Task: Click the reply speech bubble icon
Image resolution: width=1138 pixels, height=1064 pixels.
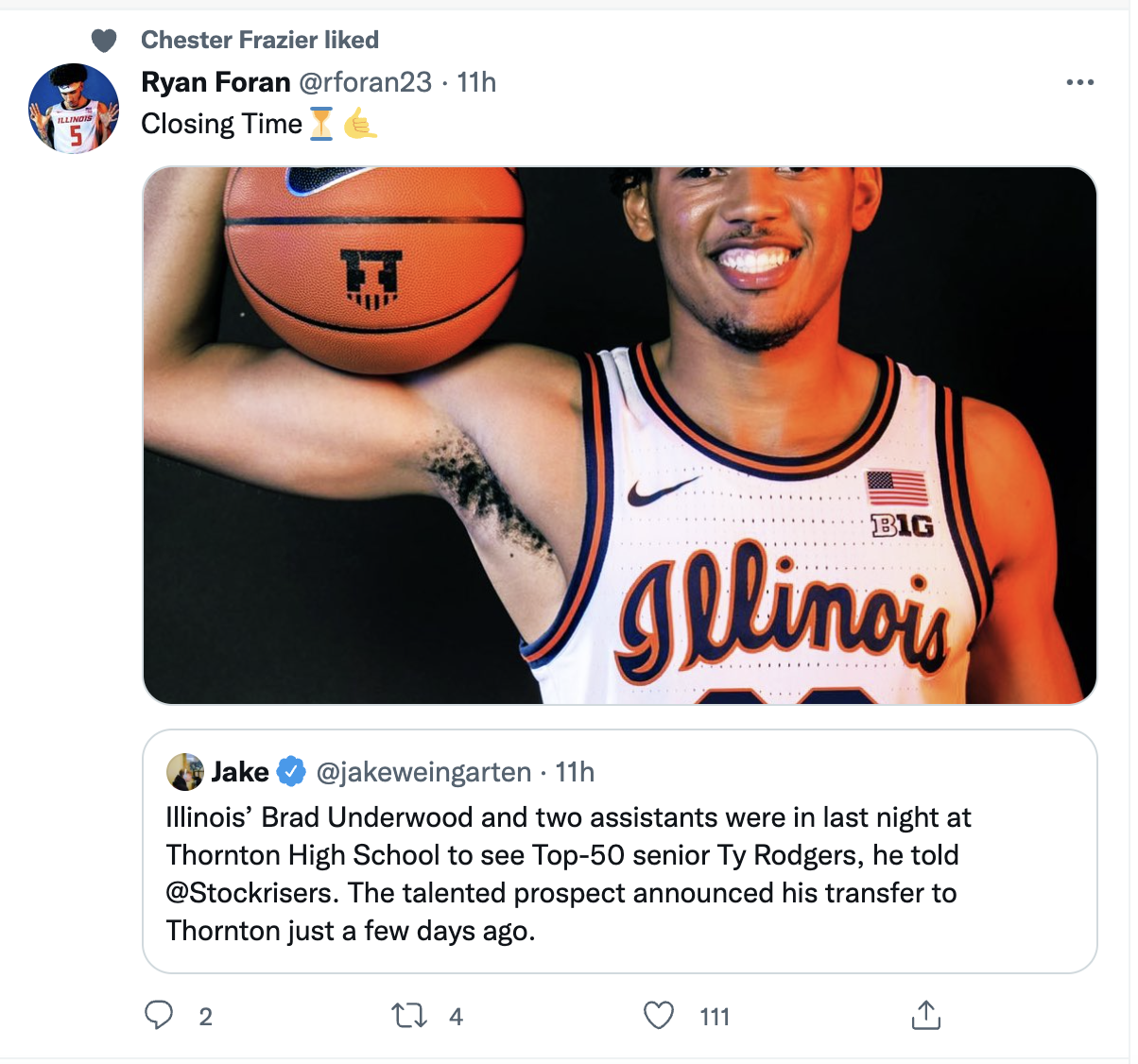Action: 158,1015
